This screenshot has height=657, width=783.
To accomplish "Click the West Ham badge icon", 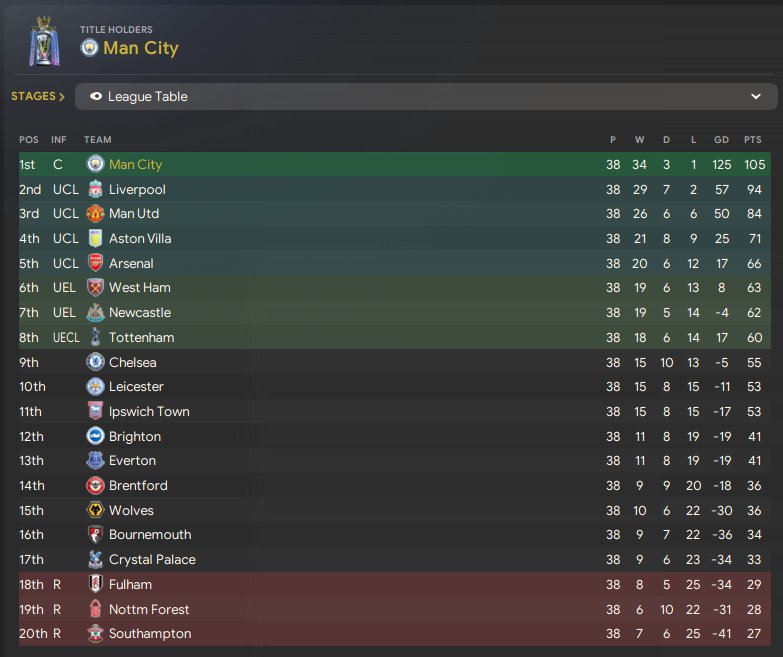I will click(95, 288).
